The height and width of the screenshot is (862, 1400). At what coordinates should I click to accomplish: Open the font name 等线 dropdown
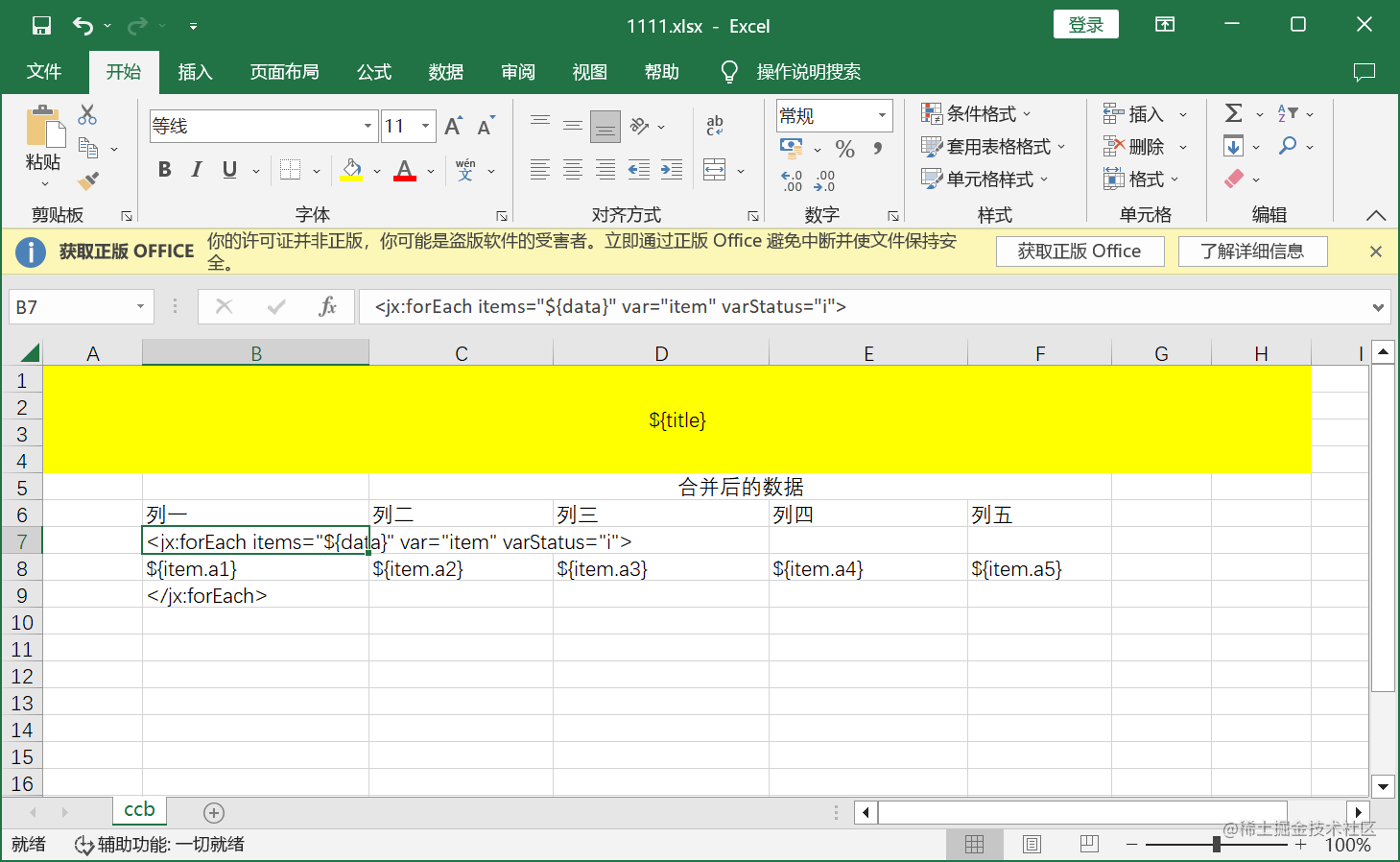[368, 126]
